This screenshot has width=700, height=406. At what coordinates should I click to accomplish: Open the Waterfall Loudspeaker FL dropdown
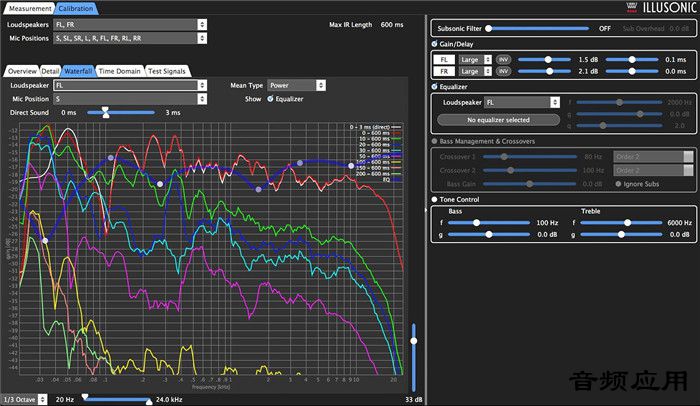pyautogui.click(x=130, y=85)
